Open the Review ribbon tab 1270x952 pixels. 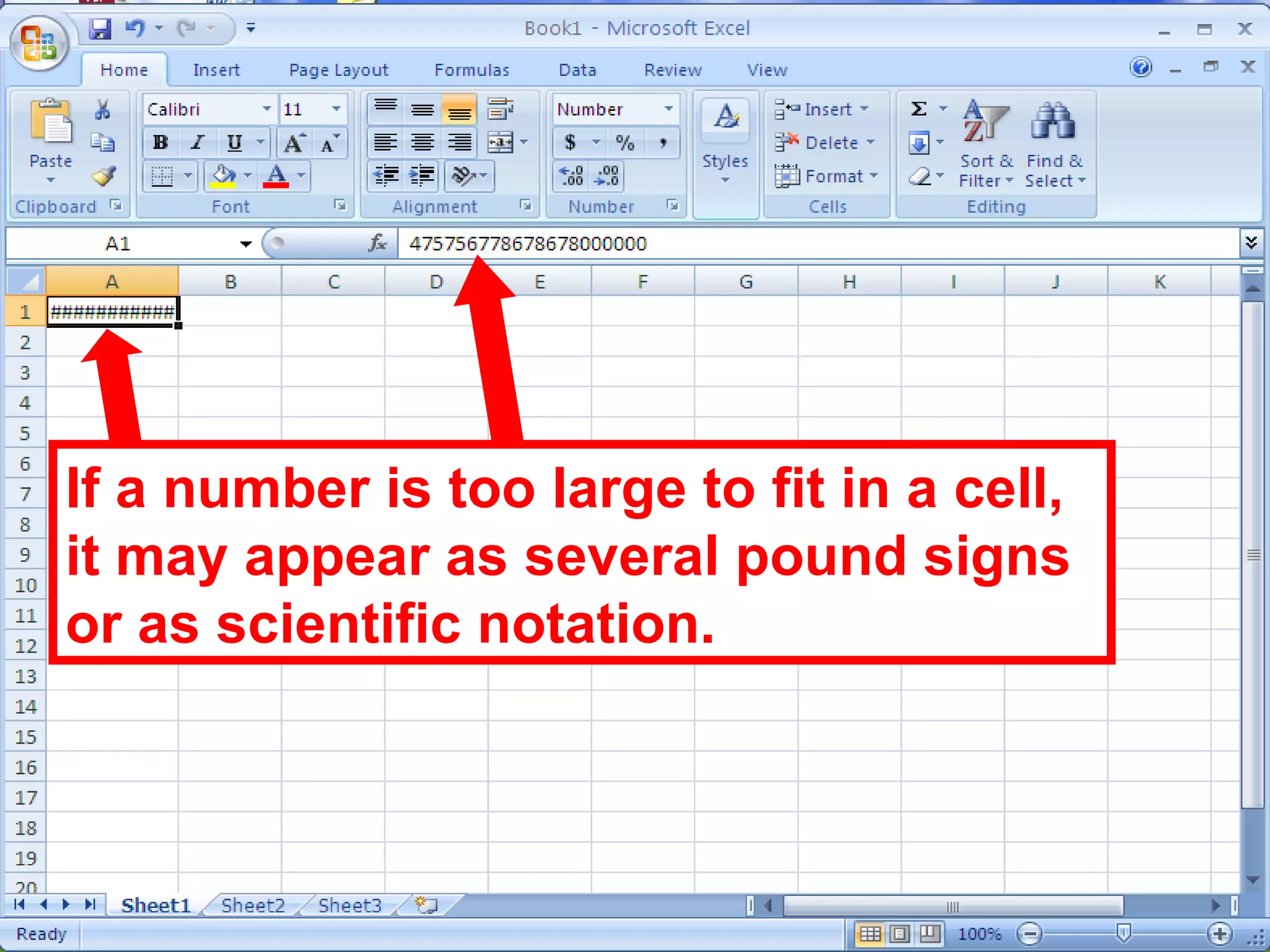(x=673, y=70)
